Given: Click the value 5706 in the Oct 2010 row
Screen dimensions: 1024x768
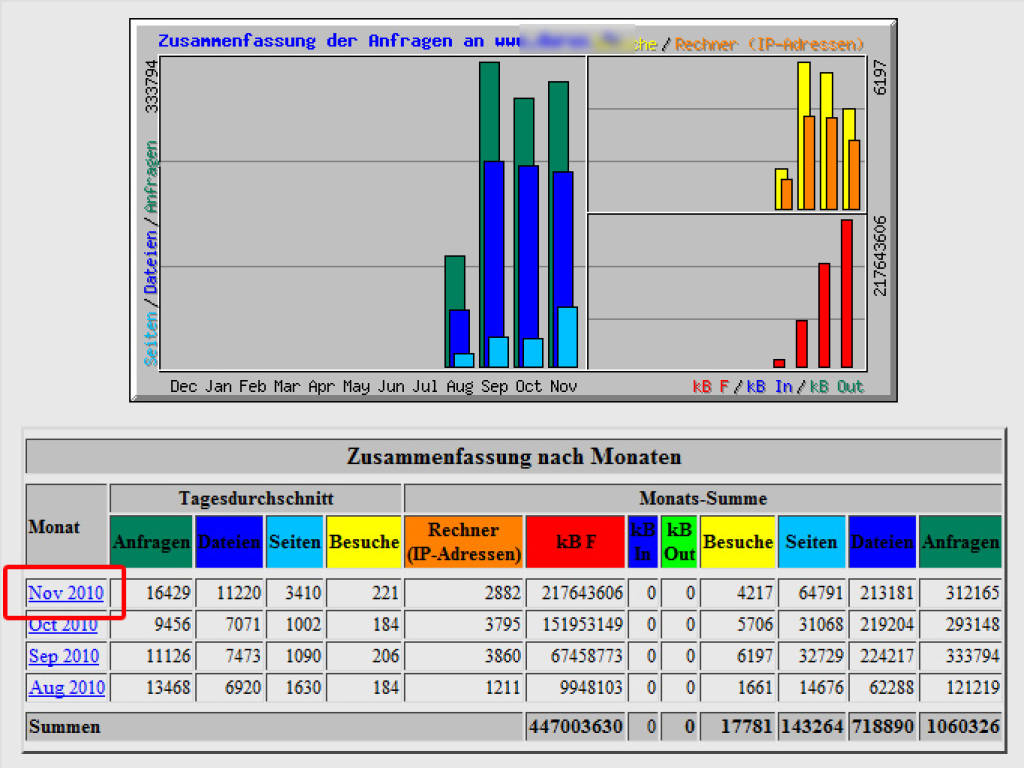Looking at the screenshot, I should click(755, 624).
